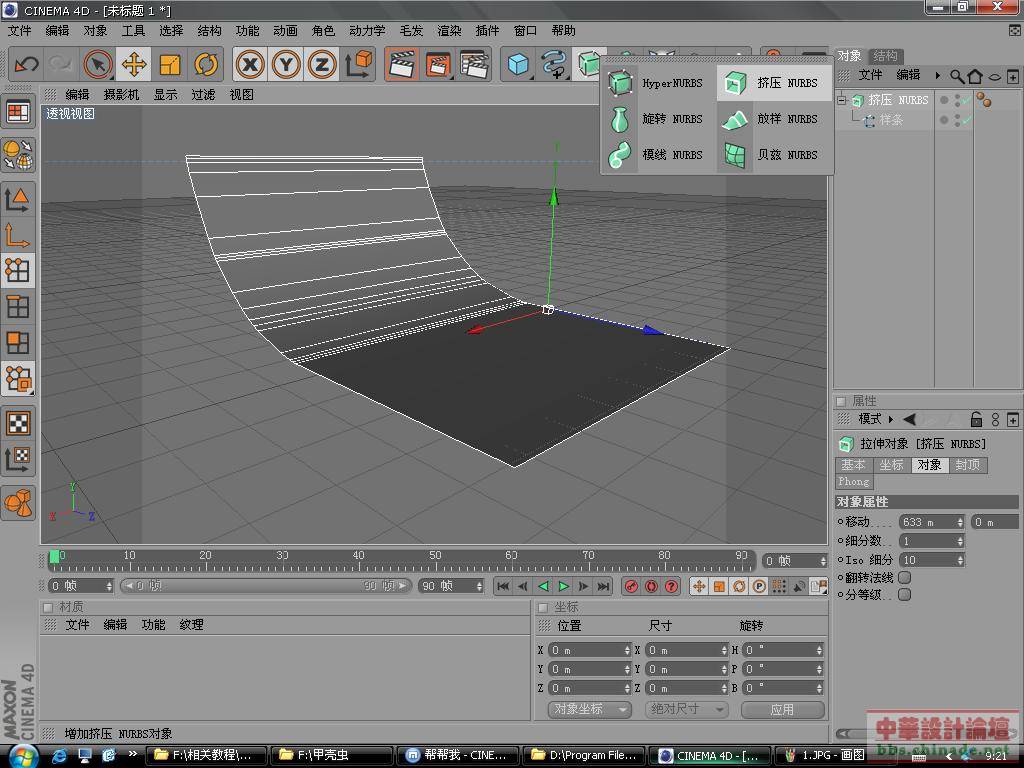Image resolution: width=1024 pixels, height=768 pixels.
Task: Switch to the checkerboard Texture mode
Action: [18, 423]
